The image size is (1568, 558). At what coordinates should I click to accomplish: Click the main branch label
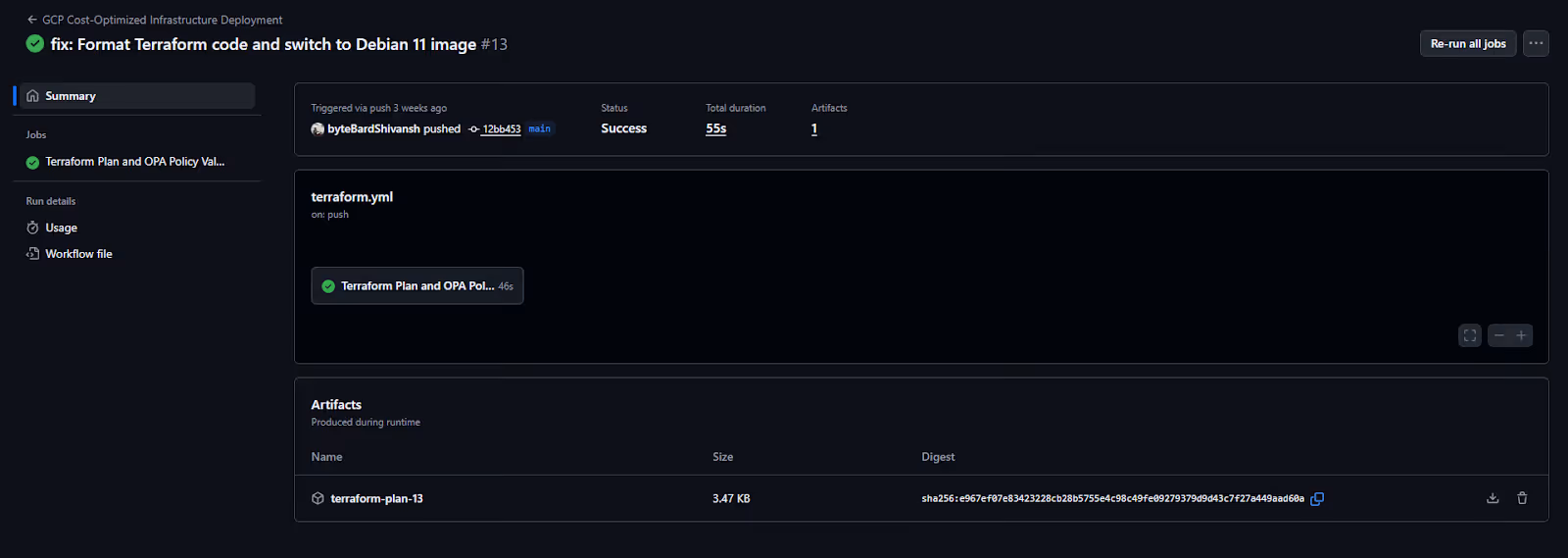(x=540, y=128)
